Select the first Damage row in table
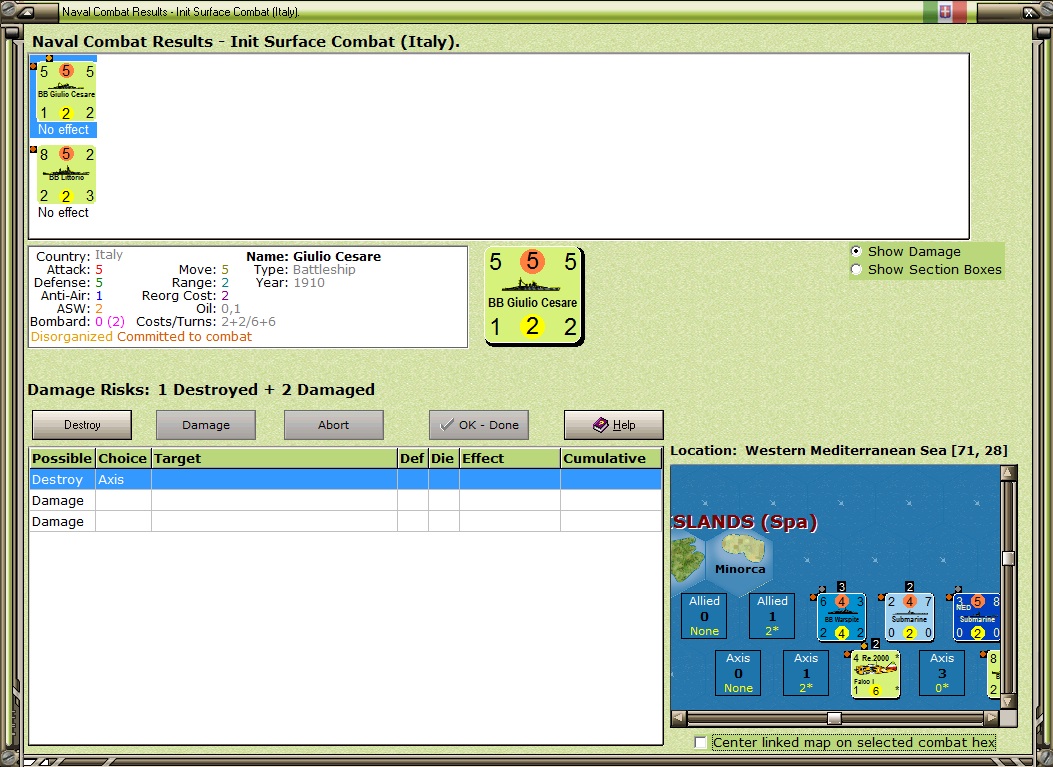Screen dimensions: 1053x767 [x=346, y=500]
